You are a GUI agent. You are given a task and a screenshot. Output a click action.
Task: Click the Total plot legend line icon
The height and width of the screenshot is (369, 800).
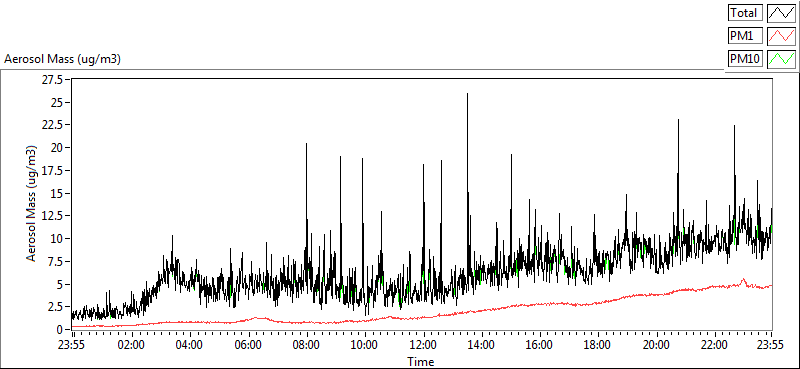[x=781, y=12]
